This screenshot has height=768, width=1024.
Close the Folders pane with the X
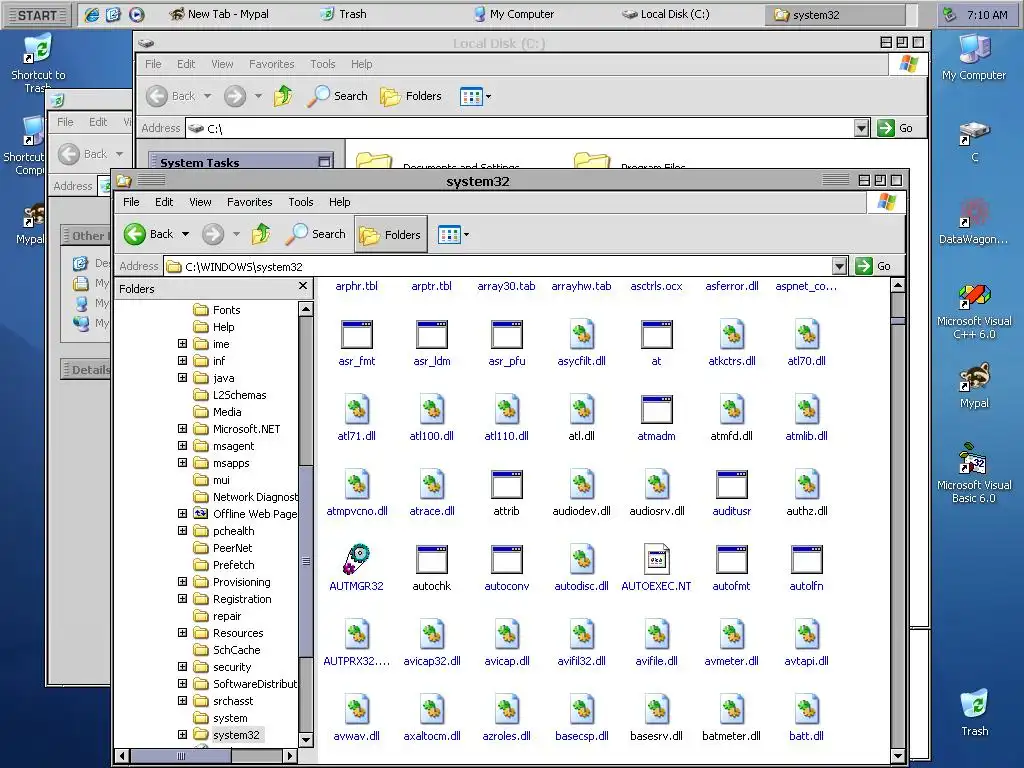point(302,286)
